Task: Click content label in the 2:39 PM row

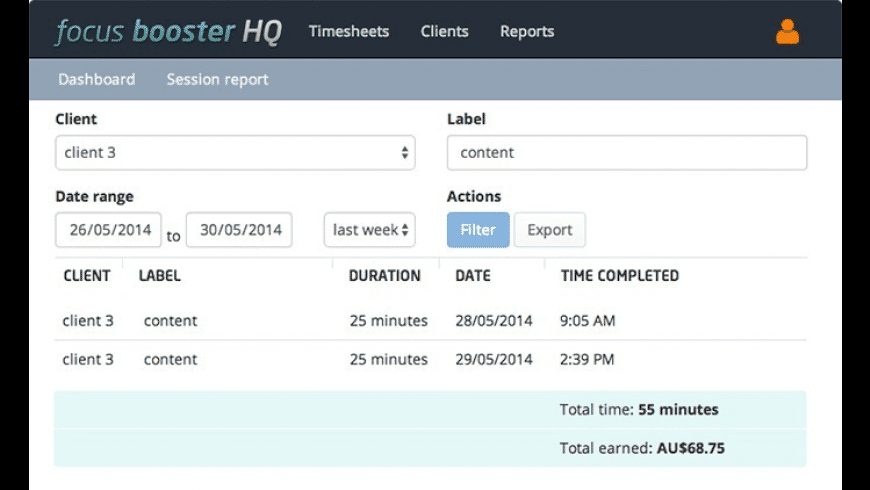Action: pyautogui.click(x=170, y=360)
